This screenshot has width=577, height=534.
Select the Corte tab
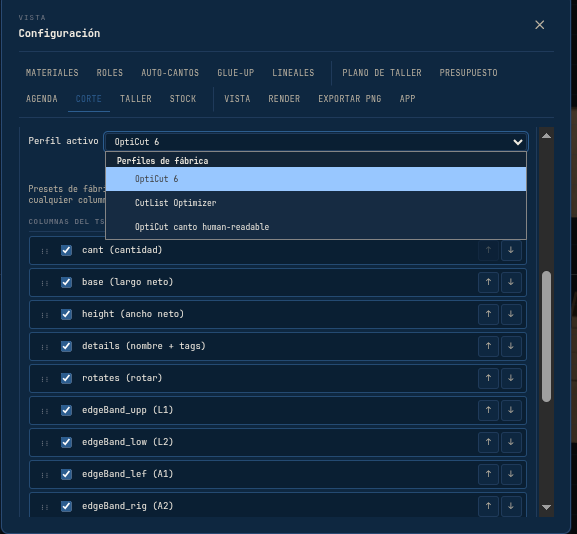[x=89, y=99]
